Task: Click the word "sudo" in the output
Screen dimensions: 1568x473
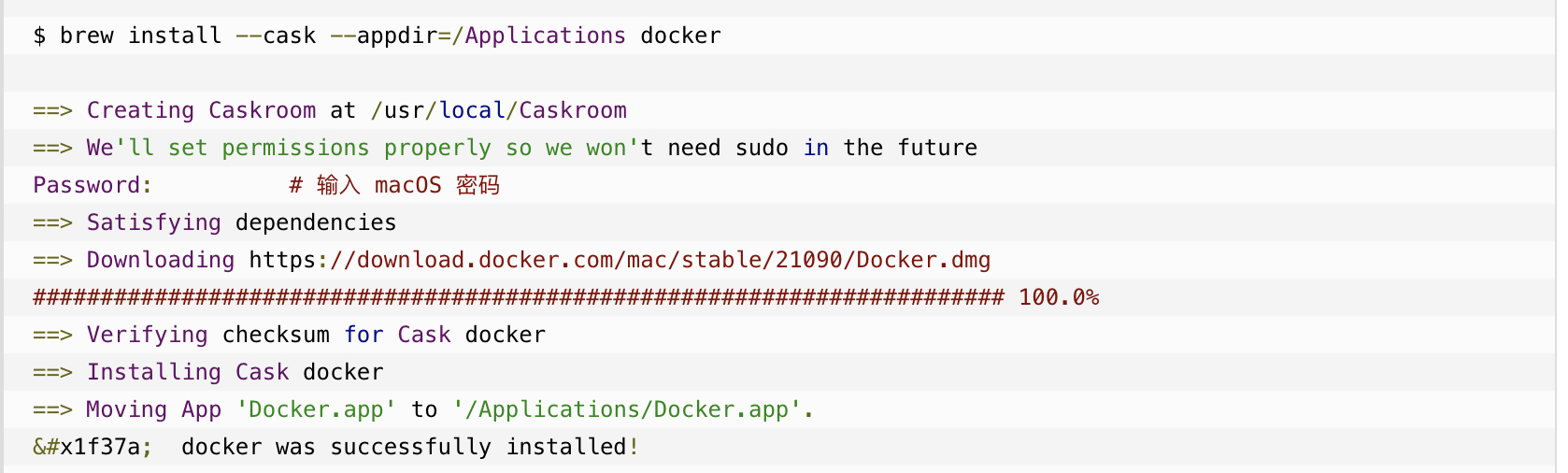Action: (x=762, y=148)
